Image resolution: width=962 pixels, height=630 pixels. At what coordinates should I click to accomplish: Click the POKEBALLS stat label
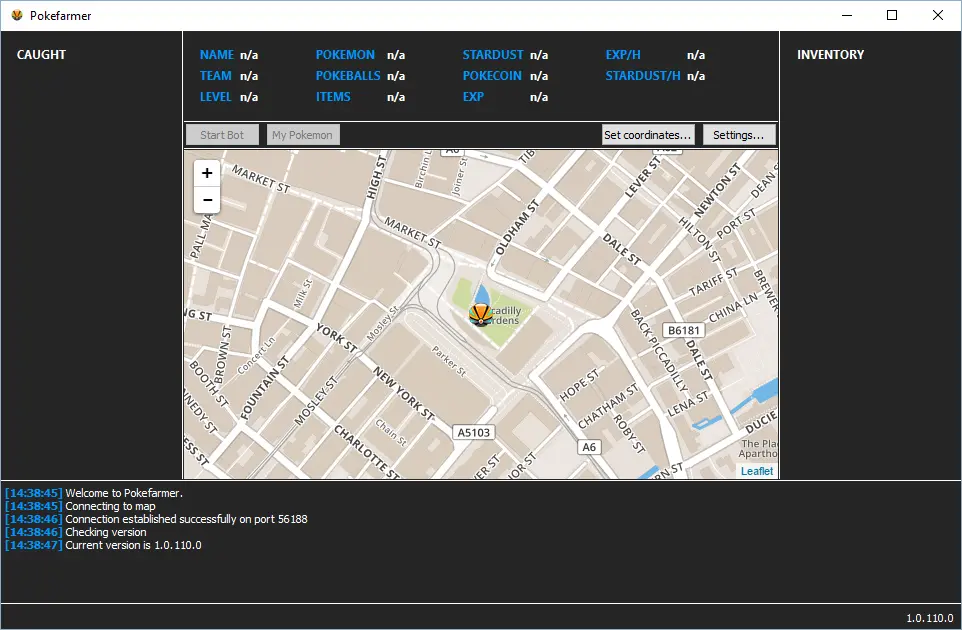coord(348,75)
